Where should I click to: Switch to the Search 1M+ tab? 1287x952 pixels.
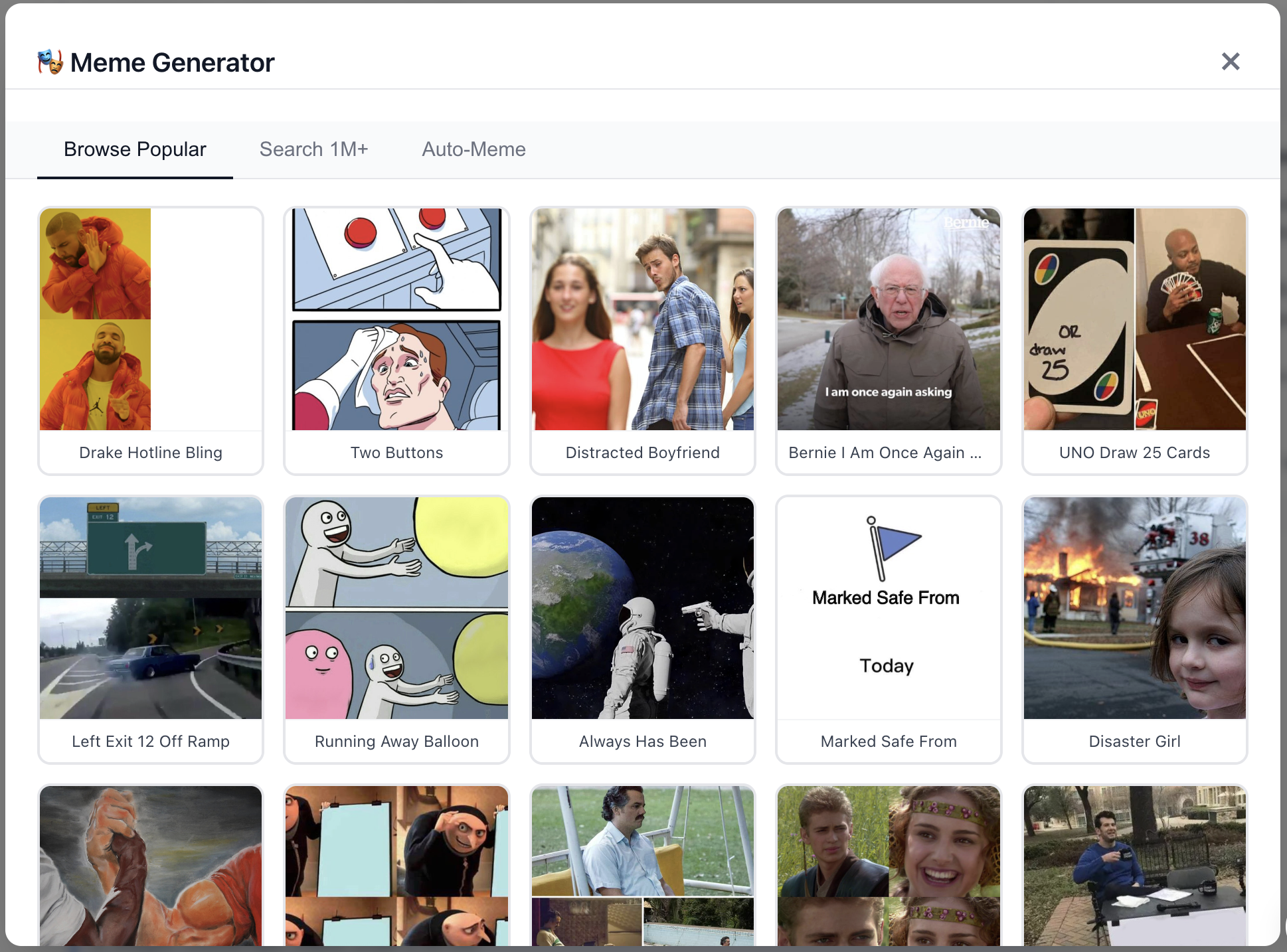313,149
